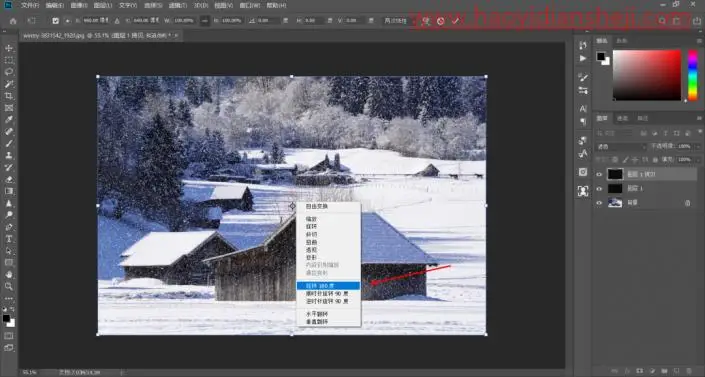This screenshot has height=377, width=705.
Task: Hide the background layer via eye icon
Action: 599,203
